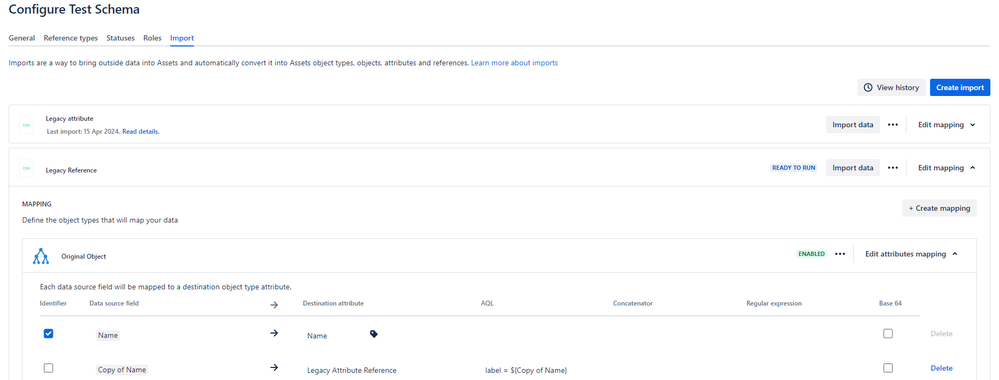Open the three-dots menu for Legacy Reference import

click(893, 168)
